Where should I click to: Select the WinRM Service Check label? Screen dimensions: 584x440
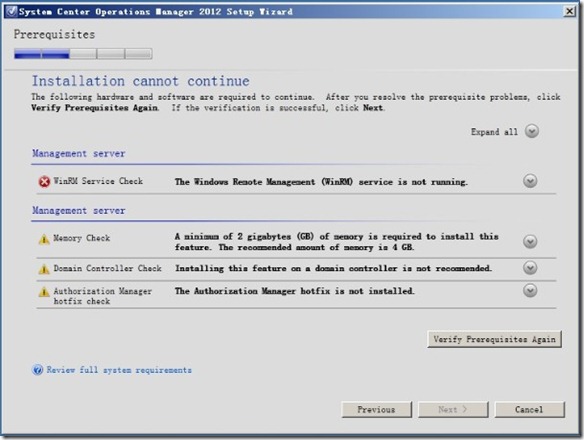[x=98, y=181]
